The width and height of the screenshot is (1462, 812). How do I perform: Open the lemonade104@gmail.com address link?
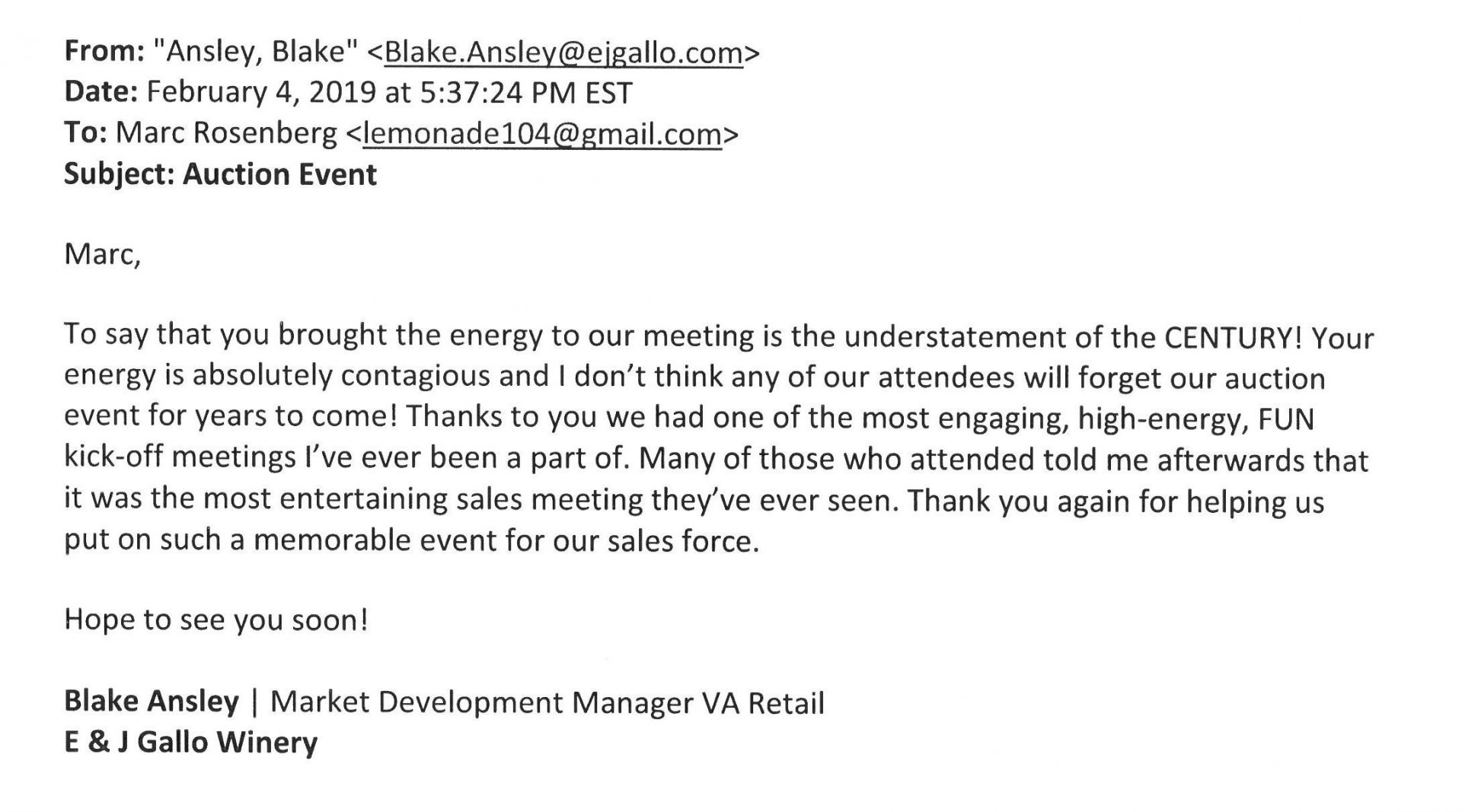coord(542,135)
